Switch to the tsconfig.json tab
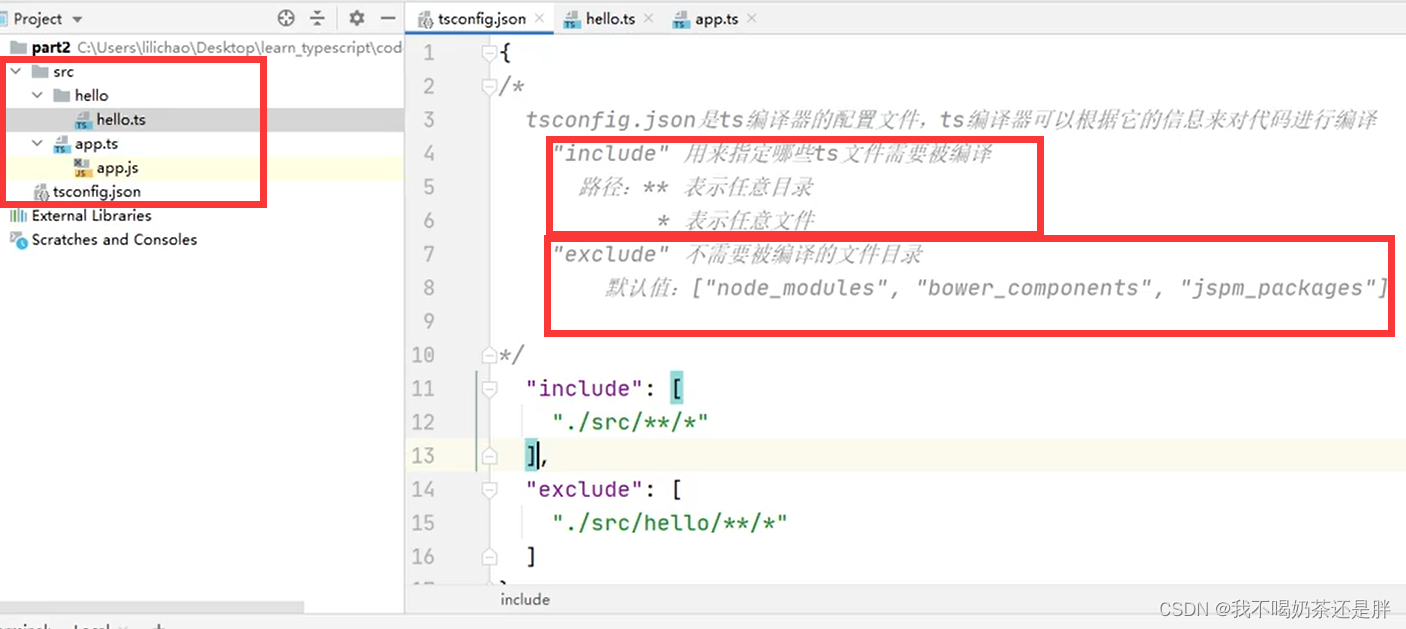 tap(481, 19)
